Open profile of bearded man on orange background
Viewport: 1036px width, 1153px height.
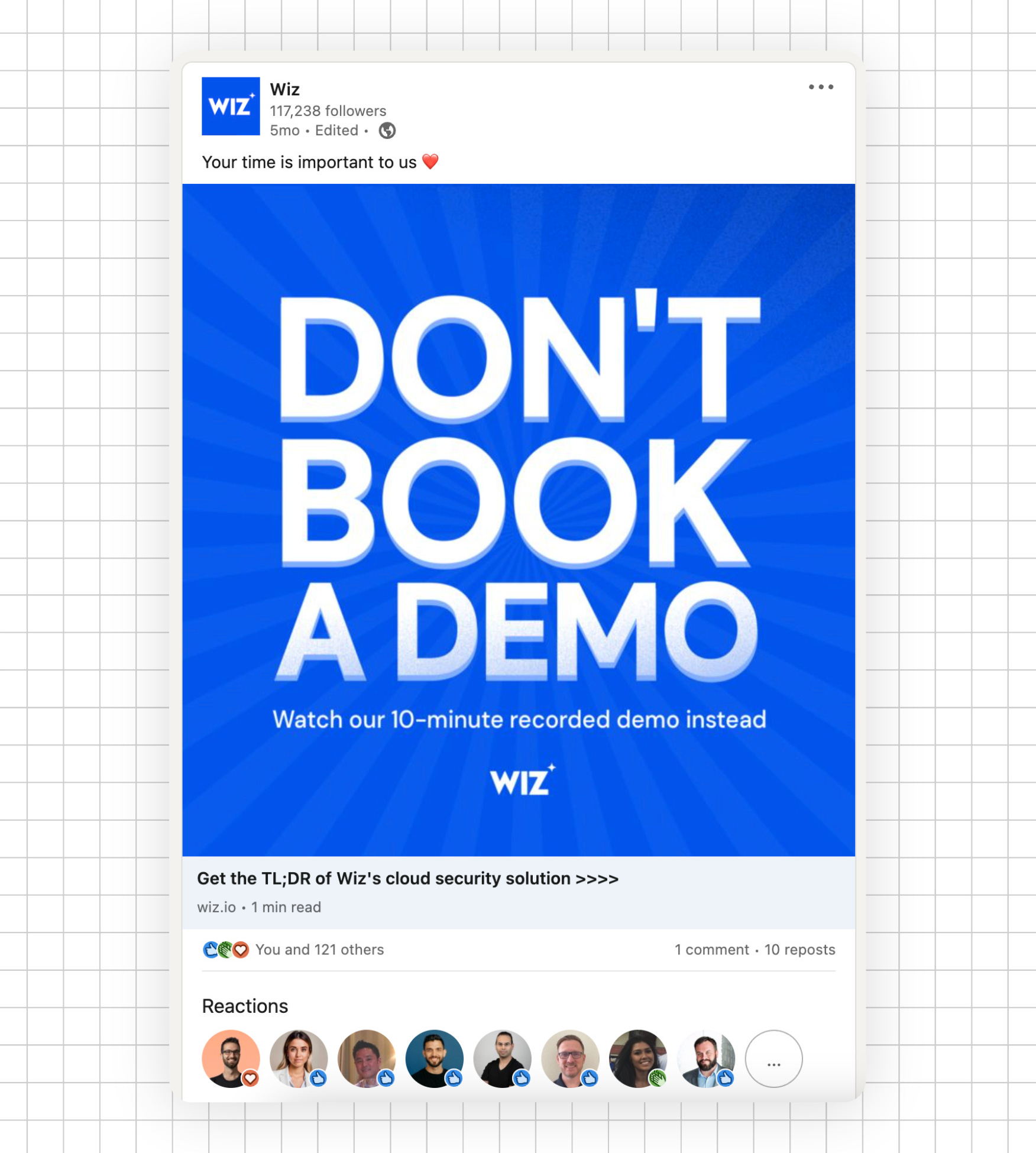click(231, 1058)
